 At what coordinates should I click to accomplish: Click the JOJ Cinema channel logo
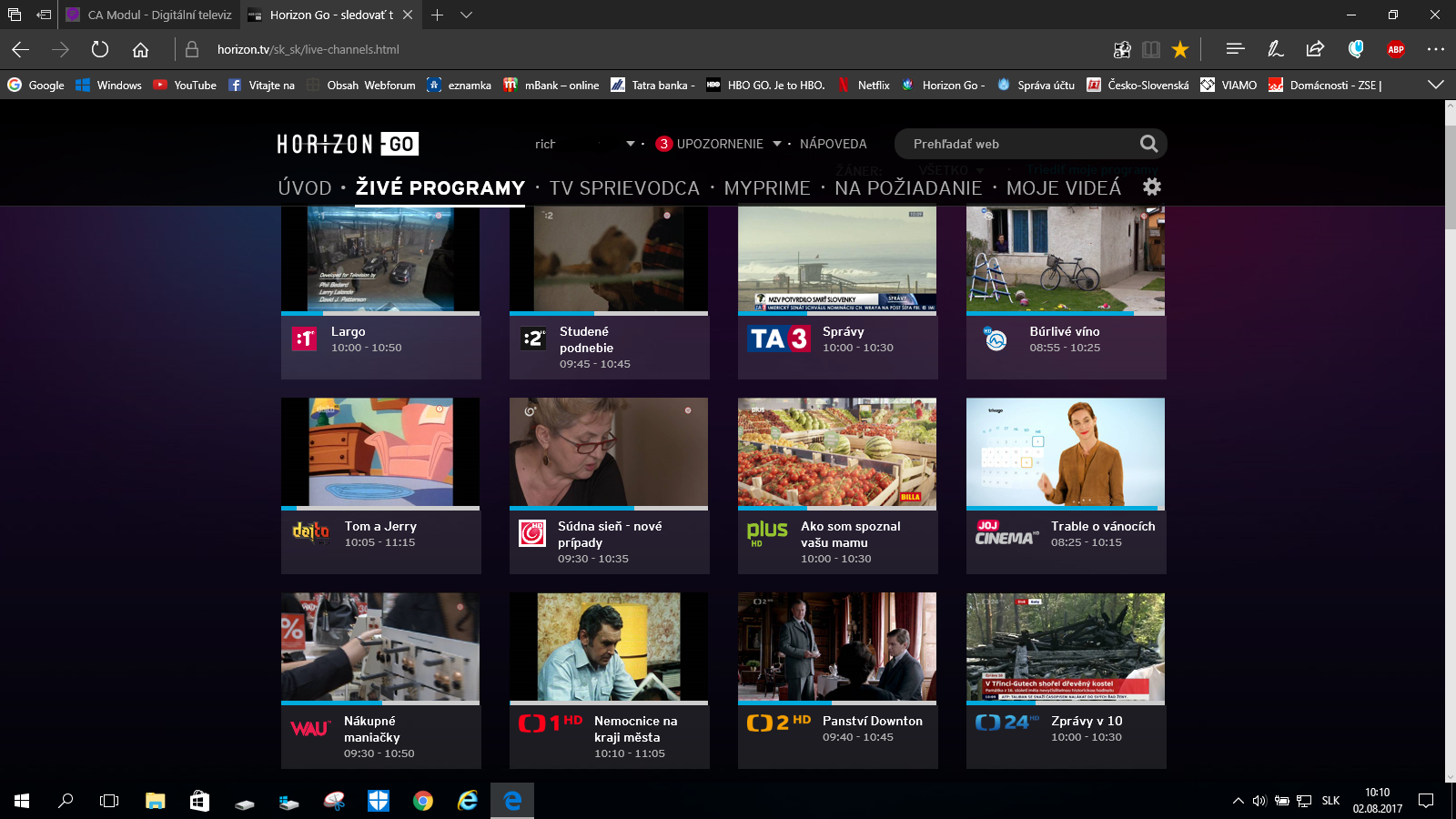(x=1006, y=532)
